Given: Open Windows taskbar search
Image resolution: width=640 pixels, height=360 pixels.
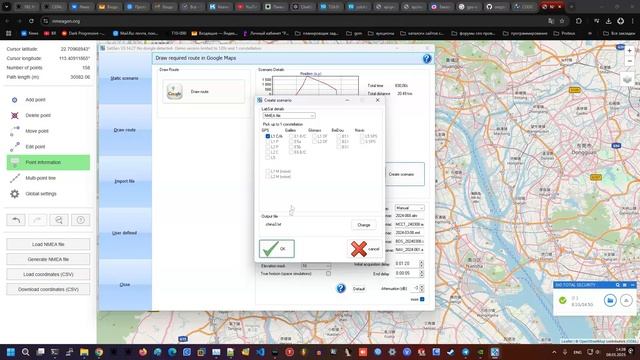Looking at the screenshot, I should (25, 352).
